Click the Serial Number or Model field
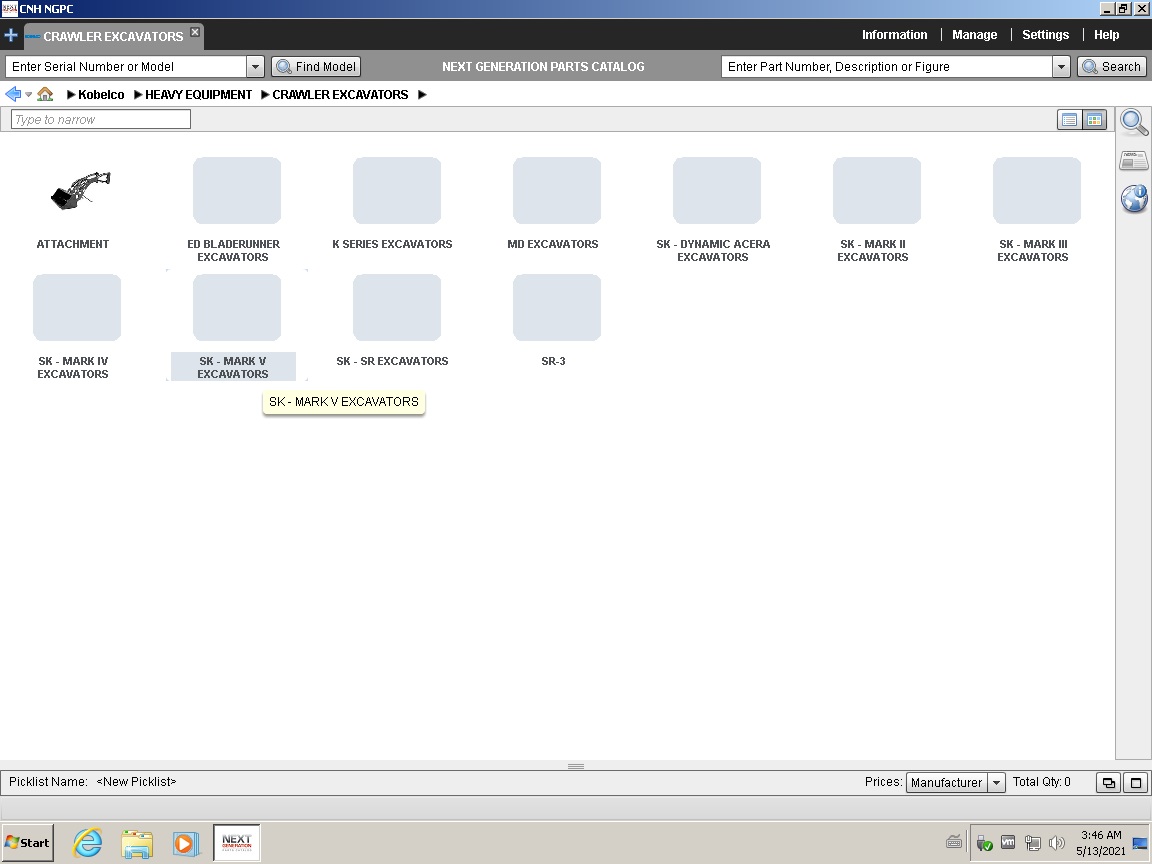This screenshot has height=864, width=1152. tap(126, 66)
